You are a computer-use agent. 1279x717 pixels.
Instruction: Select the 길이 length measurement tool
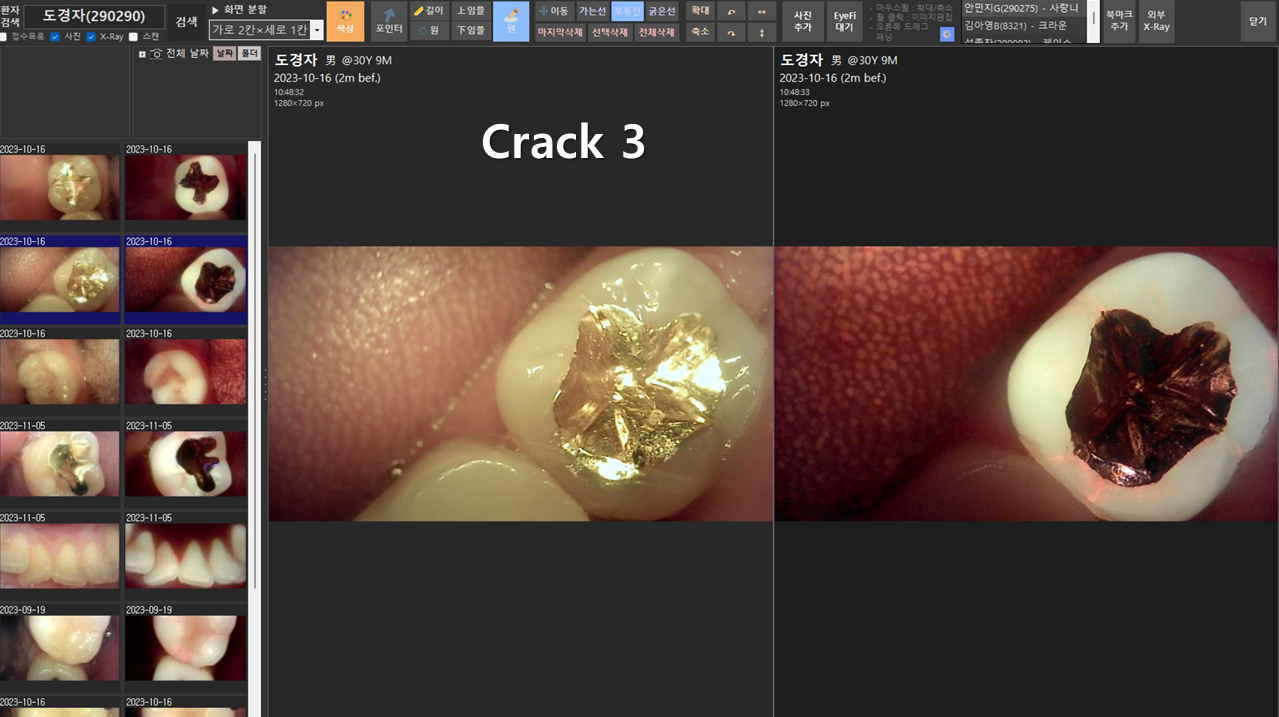pyautogui.click(x=429, y=11)
